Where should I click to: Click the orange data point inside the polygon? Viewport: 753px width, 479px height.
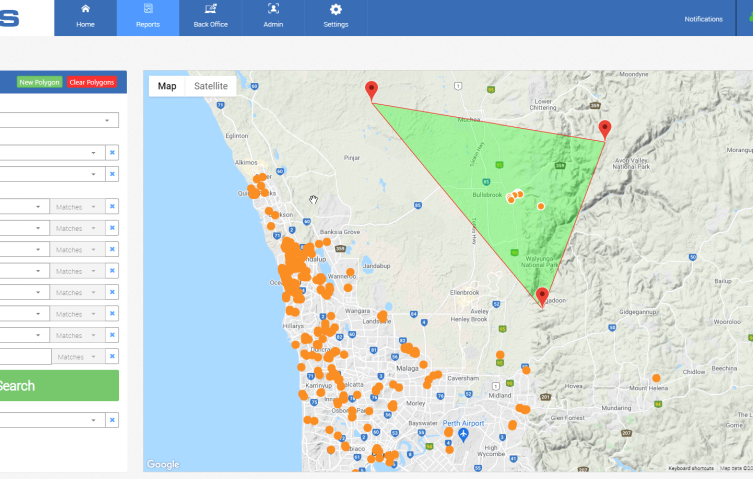541,206
